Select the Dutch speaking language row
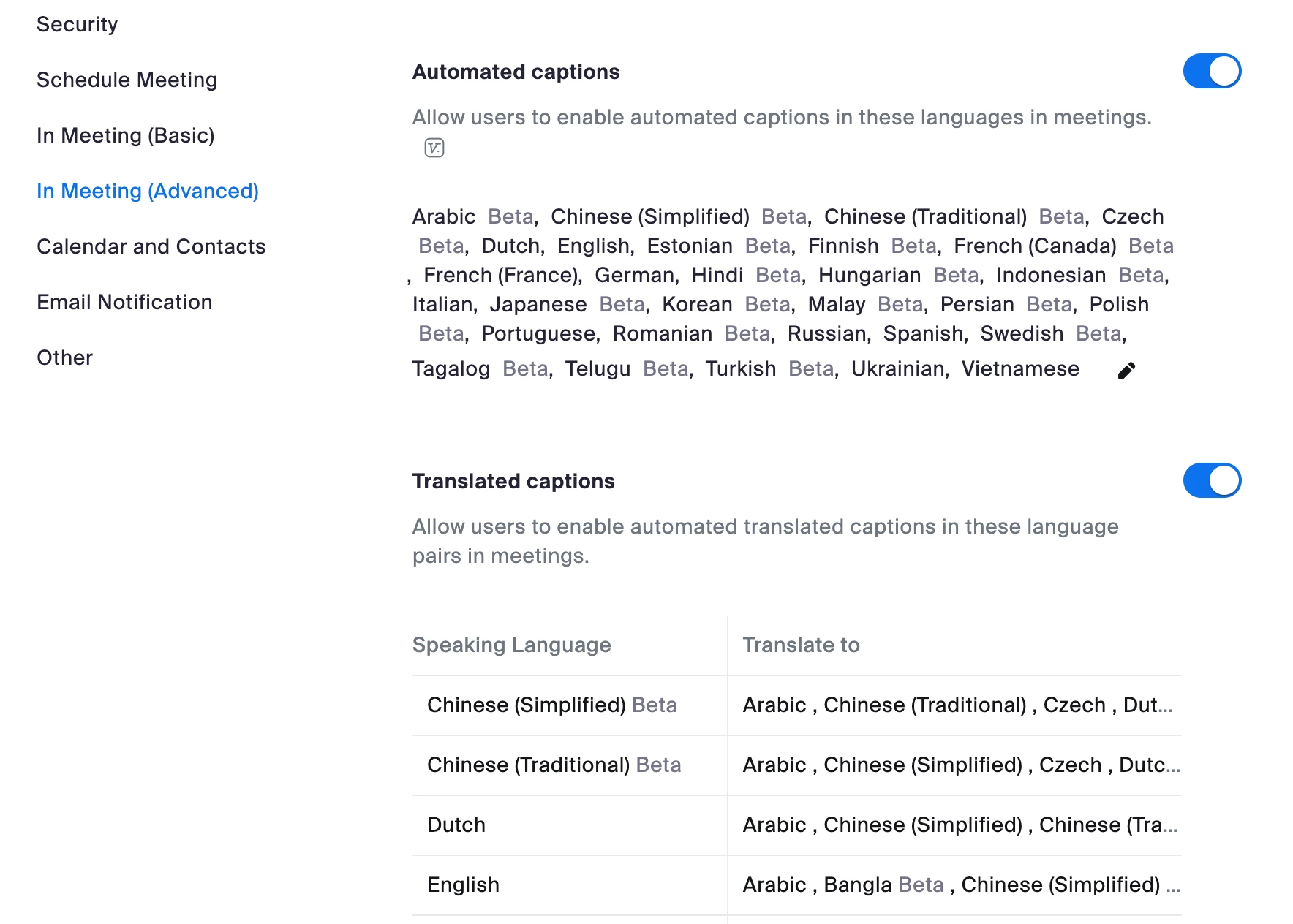Viewport: 1293px width, 924px height. tap(456, 825)
